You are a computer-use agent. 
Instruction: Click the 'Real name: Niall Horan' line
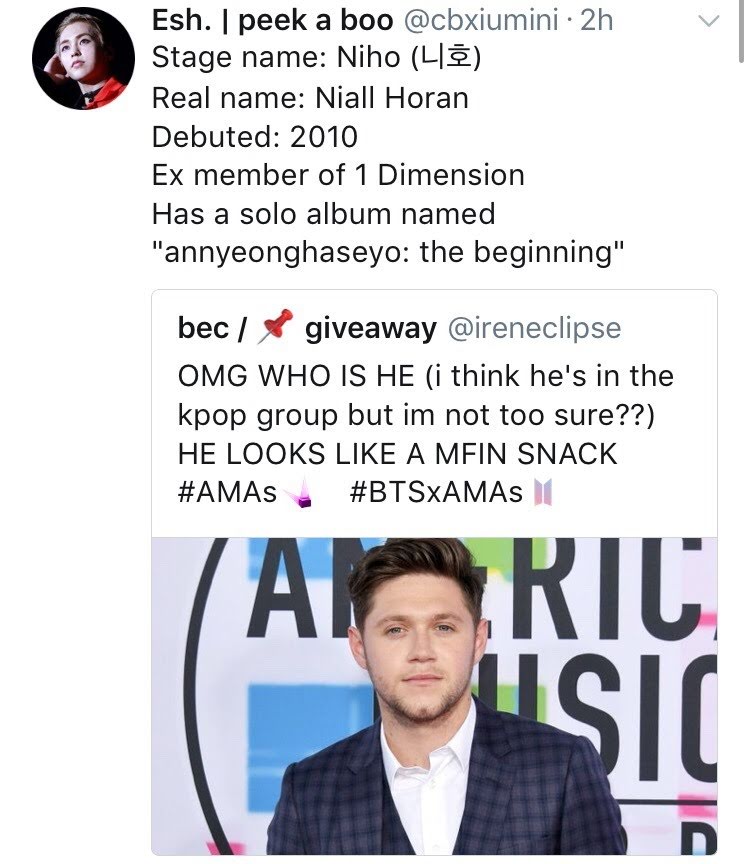pos(310,98)
